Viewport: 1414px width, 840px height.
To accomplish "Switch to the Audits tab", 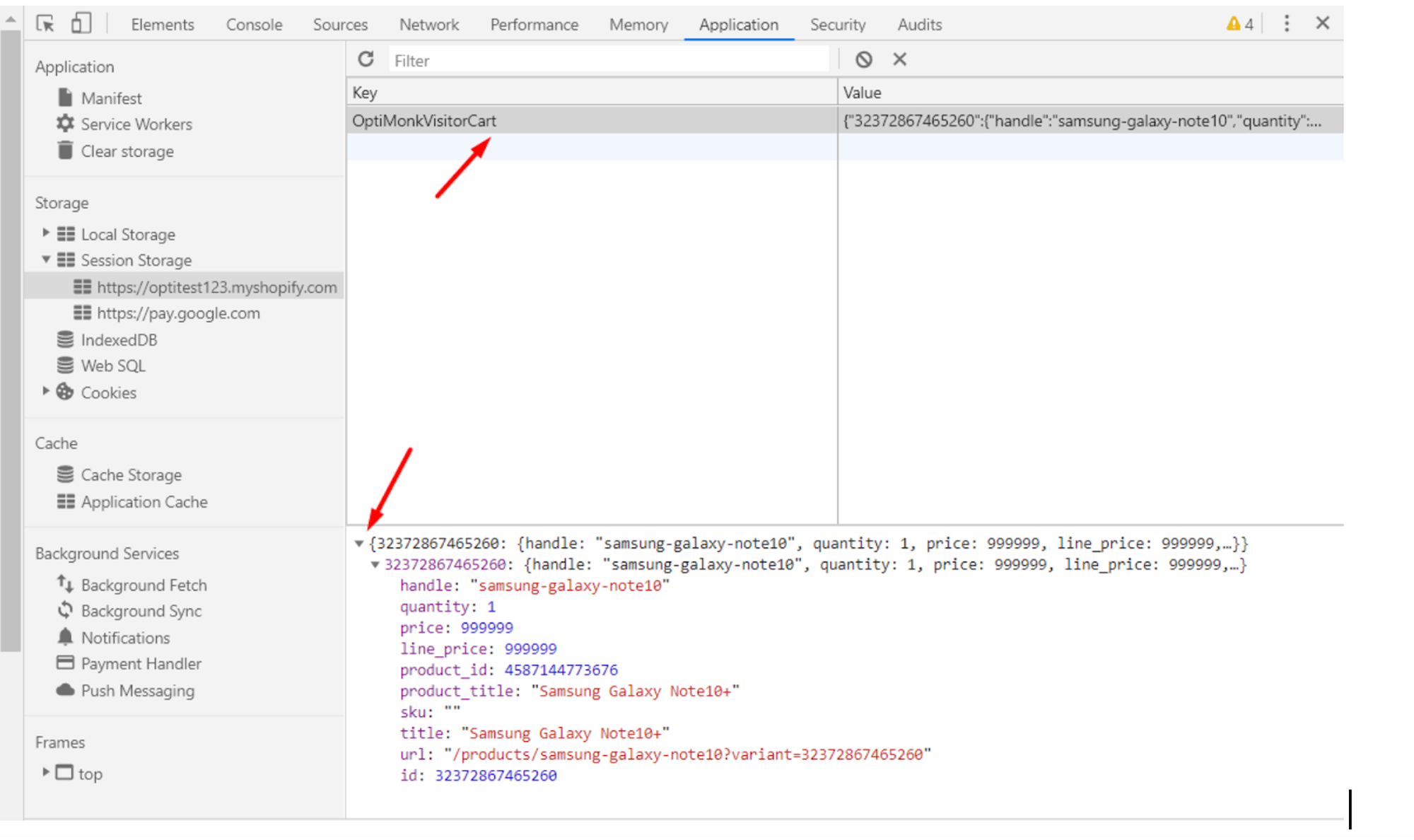I will point(919,25).
